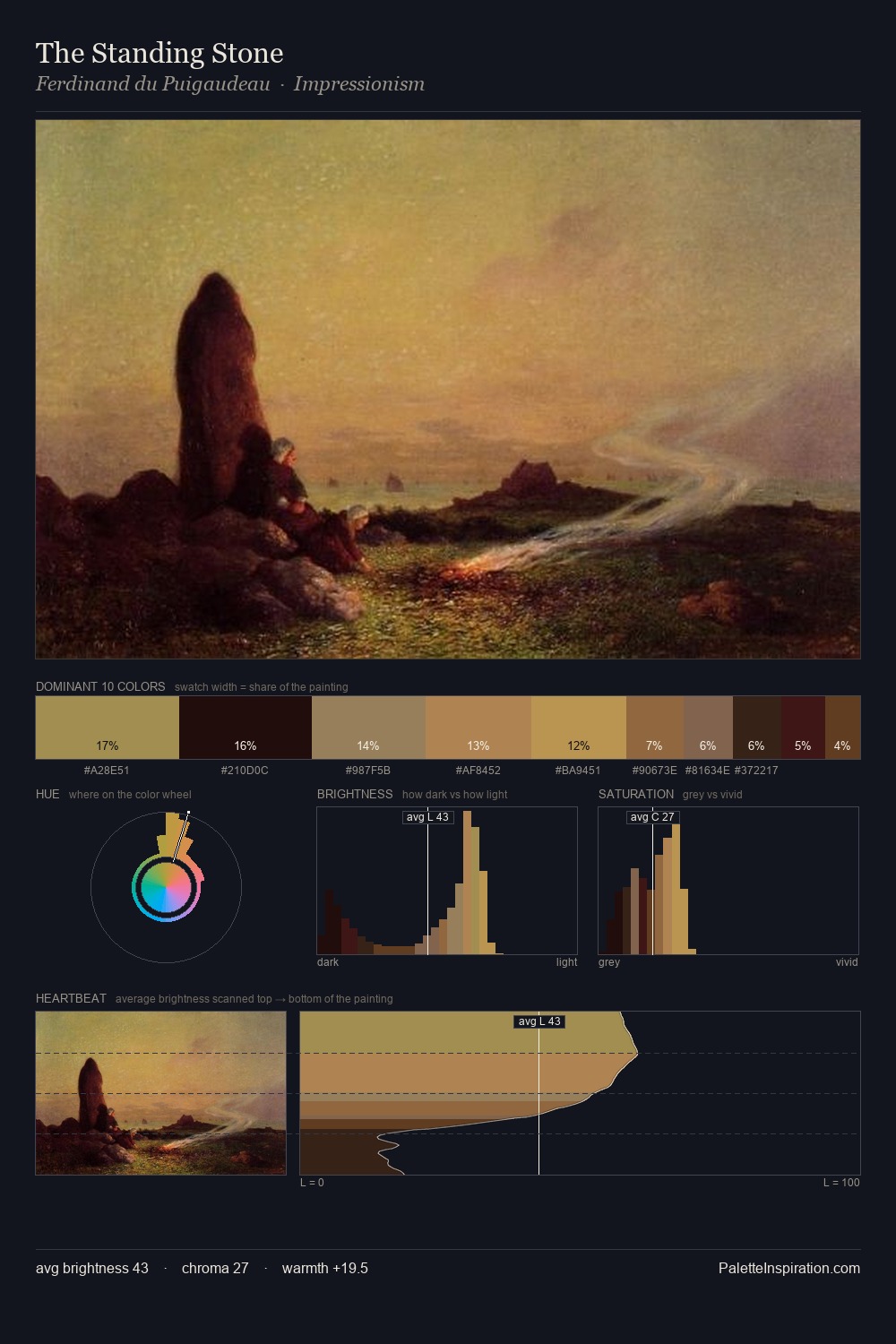Click the saturation 'avg C 27' label
This screenshot has width=896, height=1344.
pos(652,817)
